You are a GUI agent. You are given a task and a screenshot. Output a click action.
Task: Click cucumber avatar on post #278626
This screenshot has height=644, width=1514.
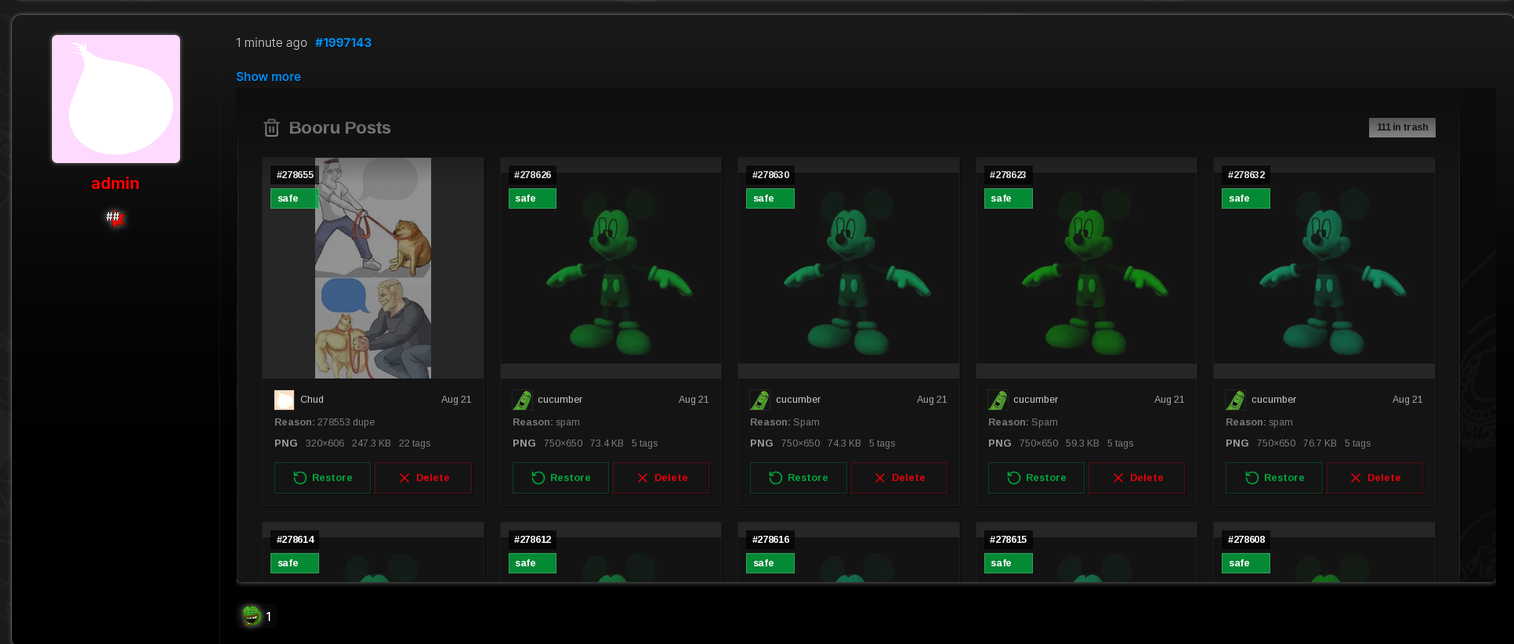522,400
